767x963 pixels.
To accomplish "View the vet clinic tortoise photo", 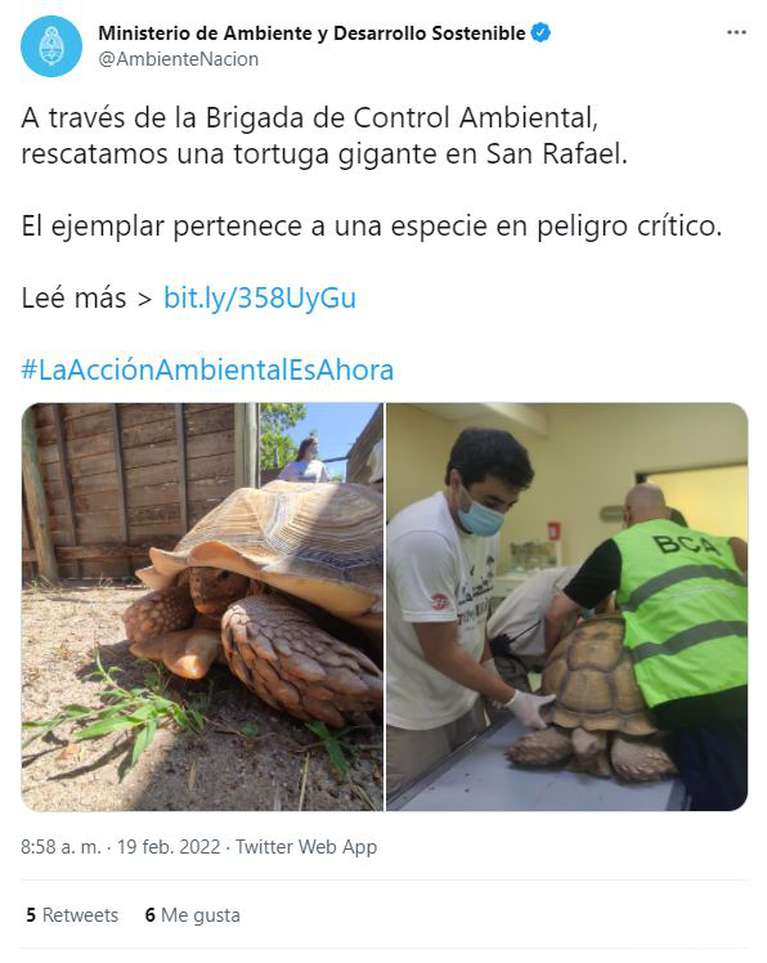I will point(567,607).
